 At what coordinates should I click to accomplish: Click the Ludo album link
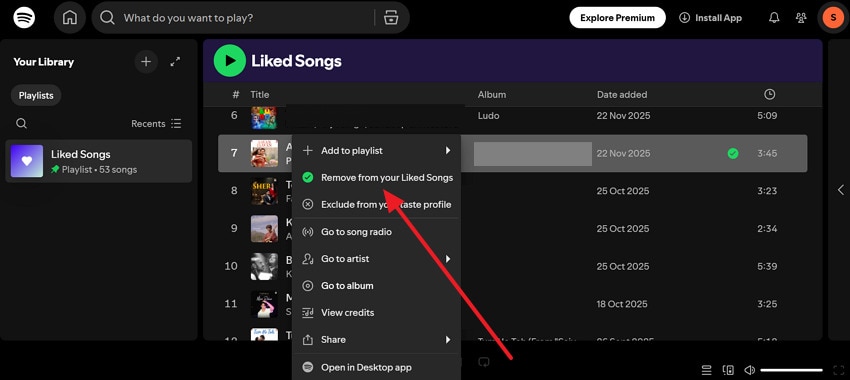click(488, 115)
